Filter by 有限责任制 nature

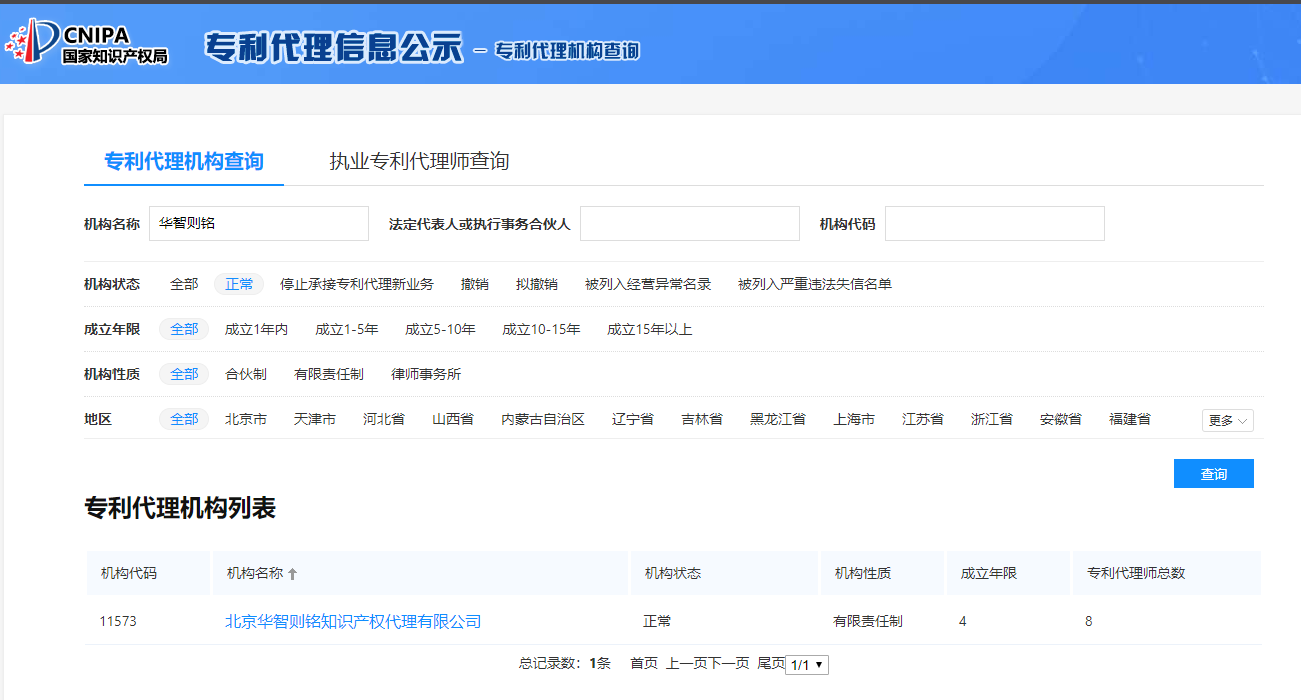point(329,374)
